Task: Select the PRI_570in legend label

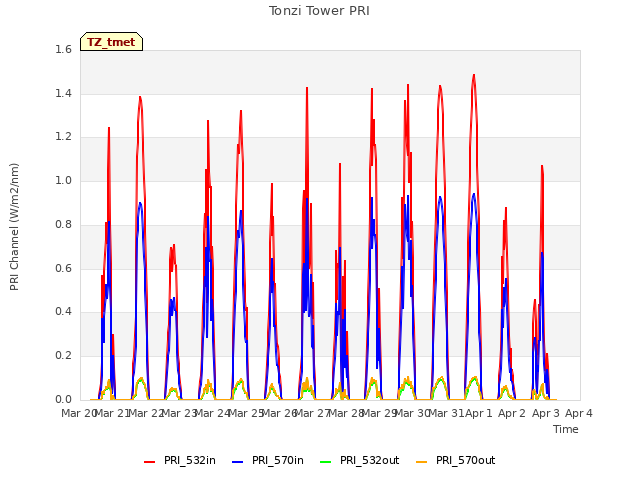Action: click(278, 460)
